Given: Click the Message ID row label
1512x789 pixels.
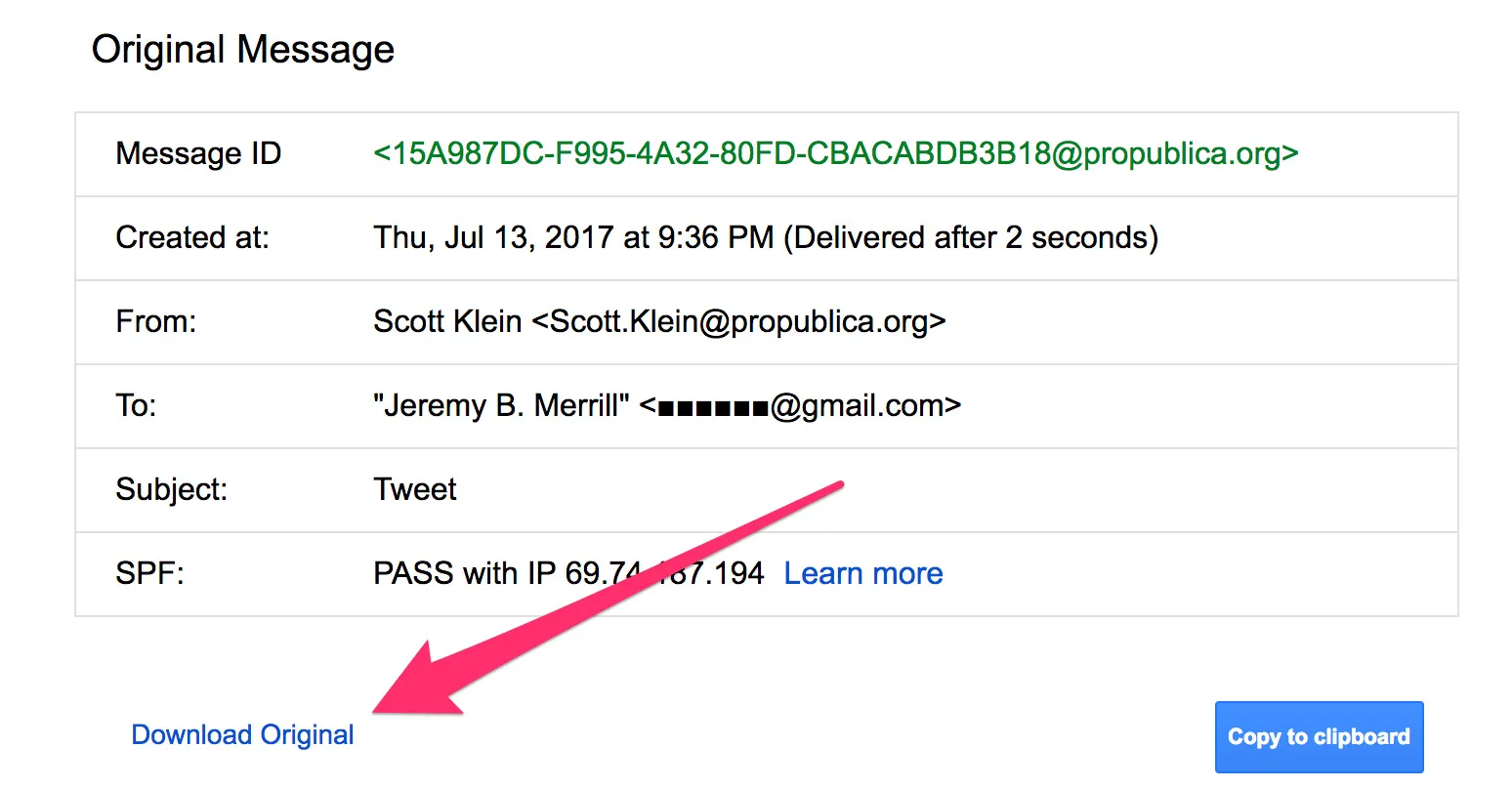Looking at the screenshot, I should coord(198,153).
